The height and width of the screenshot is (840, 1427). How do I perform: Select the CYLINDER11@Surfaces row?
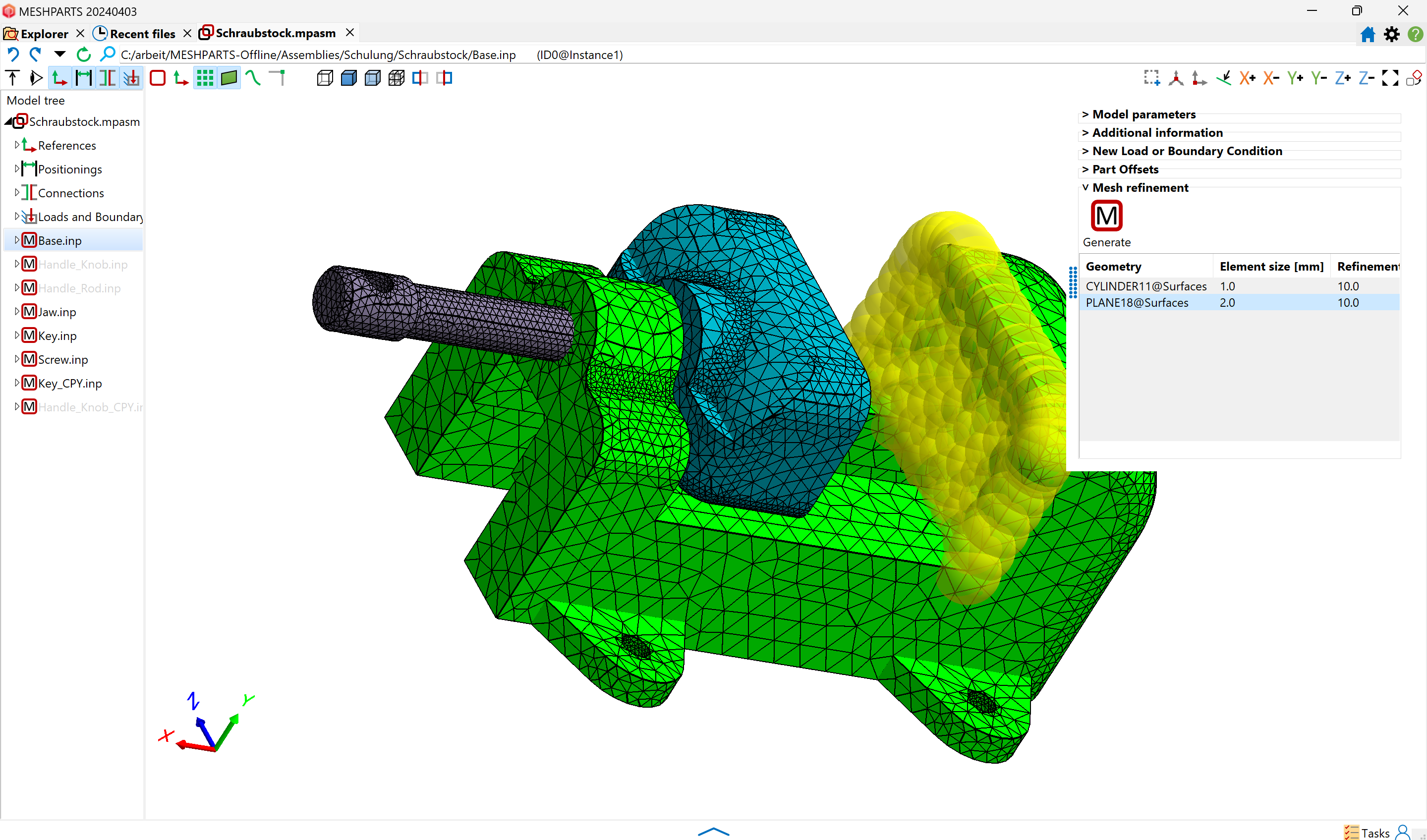click(x=1239, y=286)
